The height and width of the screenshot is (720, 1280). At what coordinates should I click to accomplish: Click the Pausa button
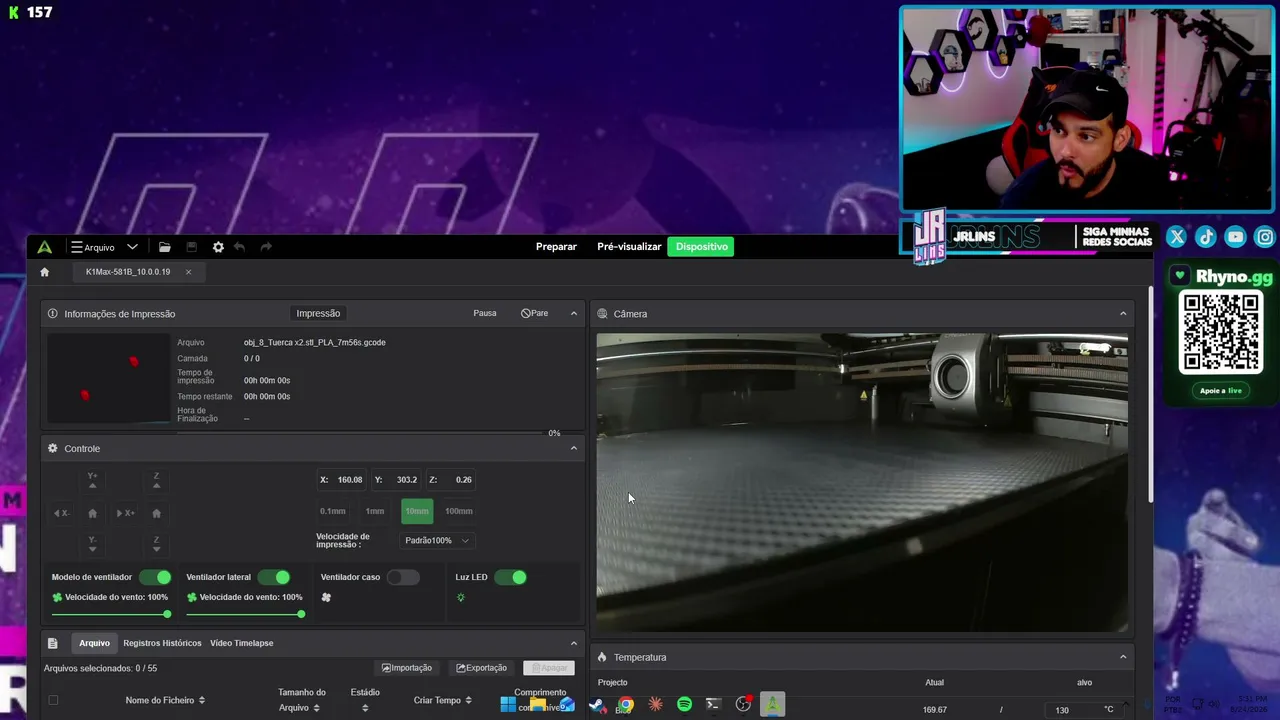point(485,313)
